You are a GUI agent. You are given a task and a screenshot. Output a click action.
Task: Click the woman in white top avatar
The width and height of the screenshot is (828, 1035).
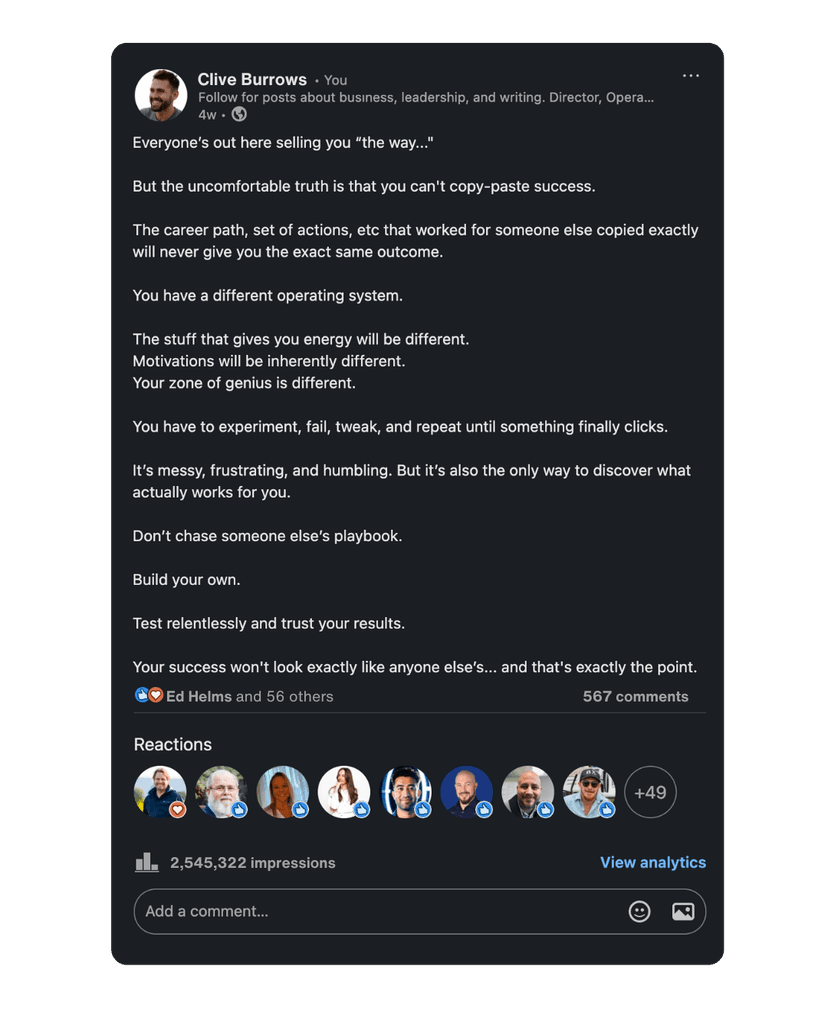coord(344,792)
